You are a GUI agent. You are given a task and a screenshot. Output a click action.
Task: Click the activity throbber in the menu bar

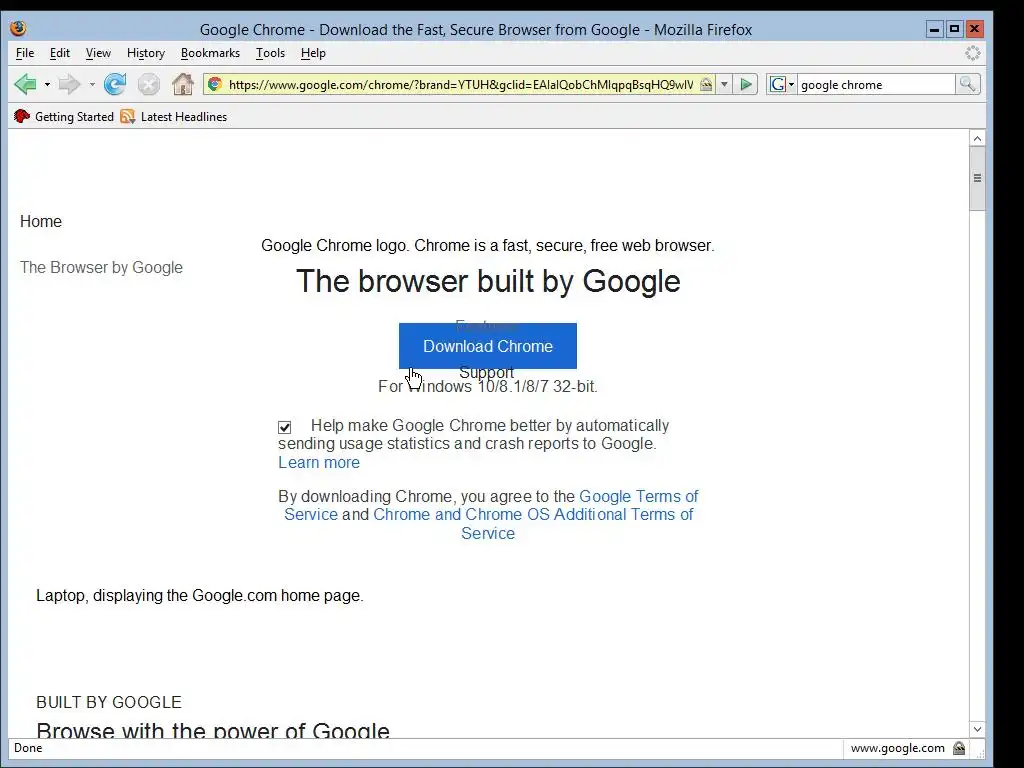(973, 53)
